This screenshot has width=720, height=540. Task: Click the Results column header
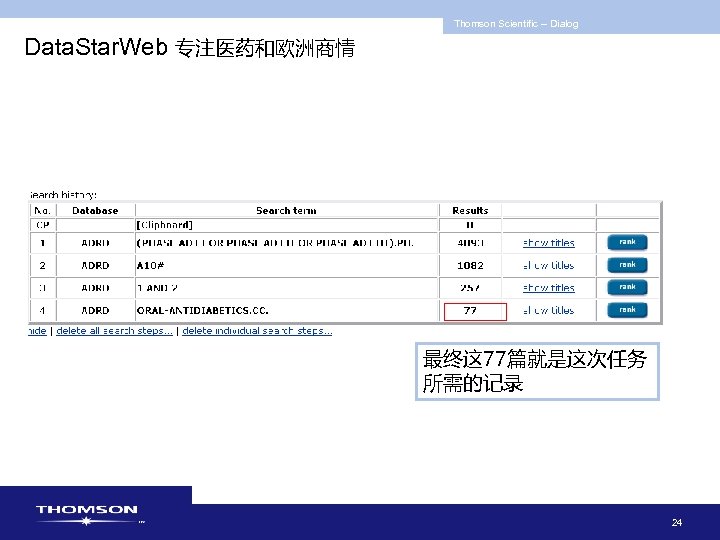[470, 211]
